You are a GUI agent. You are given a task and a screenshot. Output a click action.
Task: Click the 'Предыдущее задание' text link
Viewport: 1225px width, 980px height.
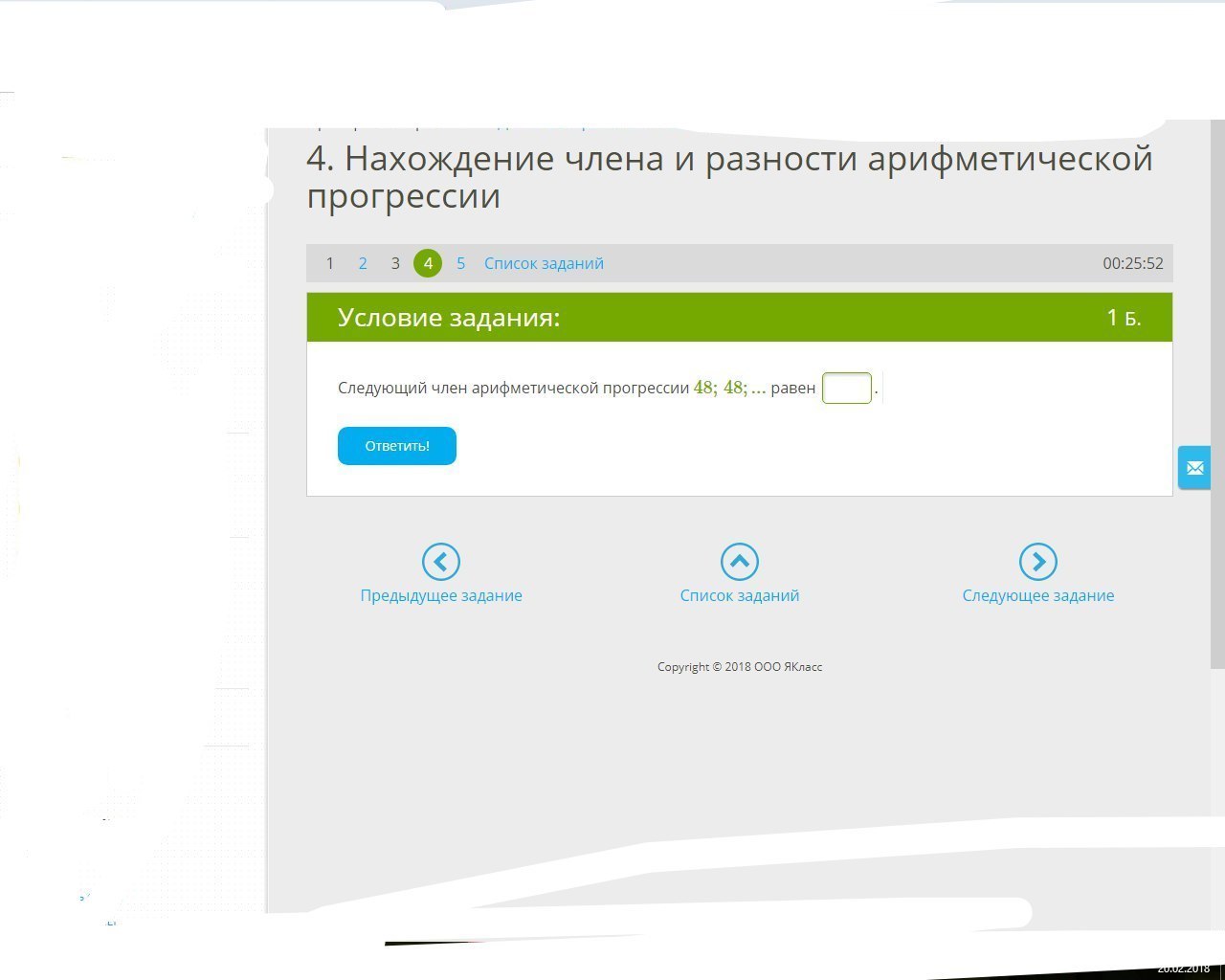[441, 595]
